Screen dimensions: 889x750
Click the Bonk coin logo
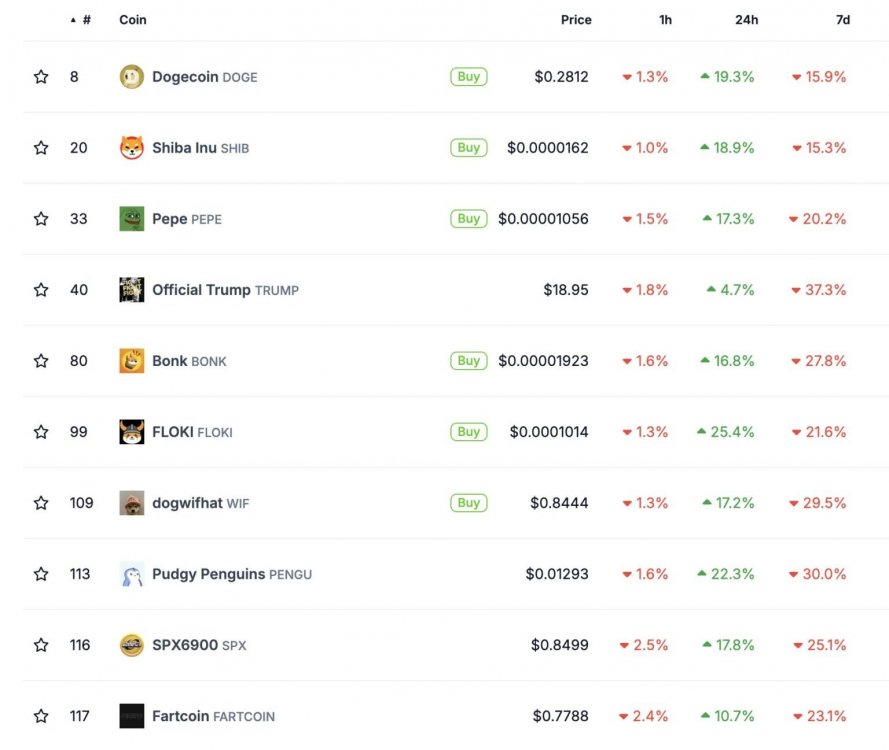point(132,361)
